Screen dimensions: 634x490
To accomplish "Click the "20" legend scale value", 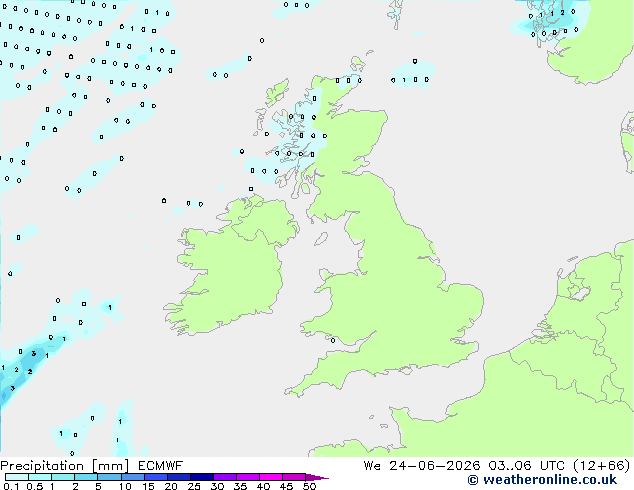I will 171,486.
